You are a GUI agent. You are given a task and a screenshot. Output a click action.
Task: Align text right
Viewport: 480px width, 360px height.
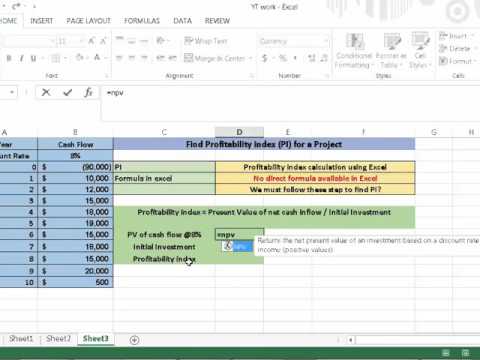(x=144, y=58)
